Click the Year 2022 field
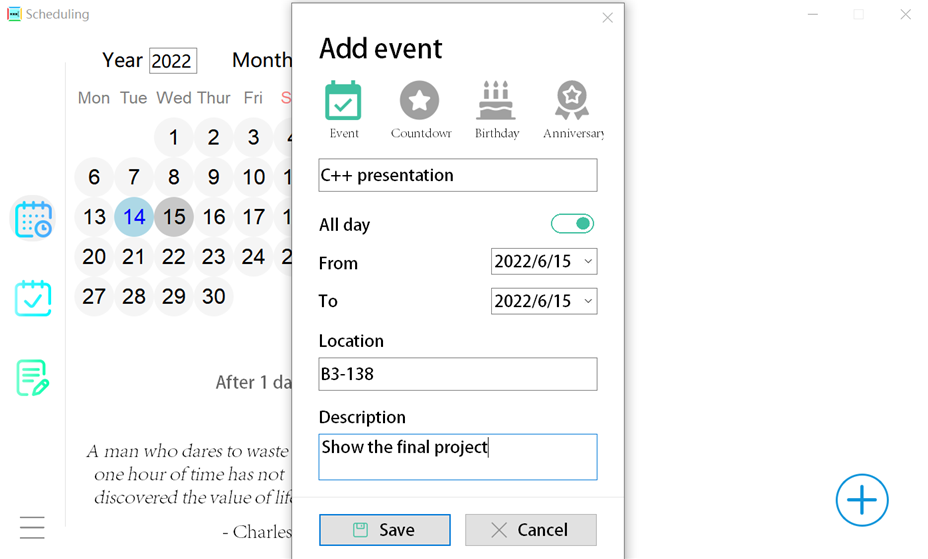This screenshot has width=928, height=559. [172, 61]
